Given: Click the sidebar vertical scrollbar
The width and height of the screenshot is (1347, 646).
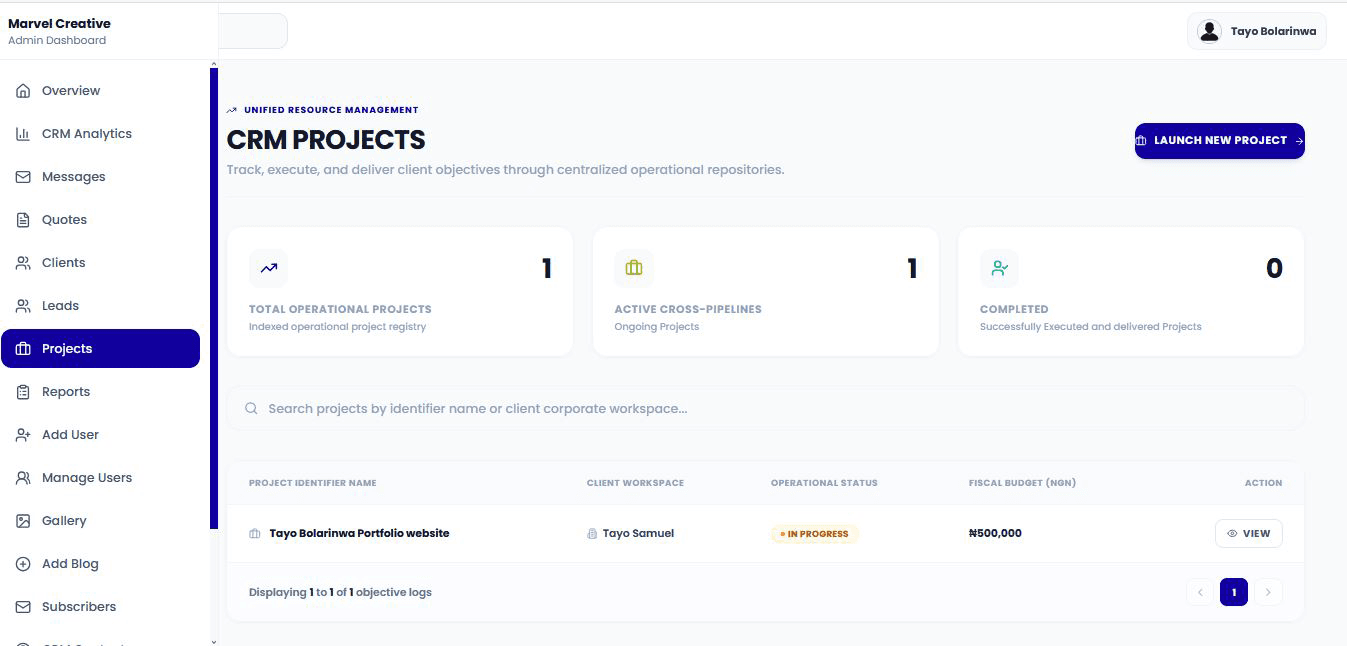Looking at the screenshot, I should pyautogui.click(x=214, y=300).
